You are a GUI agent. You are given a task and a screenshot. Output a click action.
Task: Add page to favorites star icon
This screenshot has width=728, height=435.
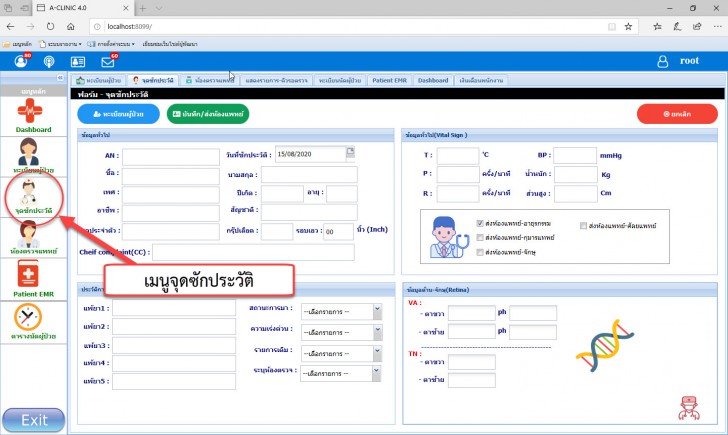click(x=628, y=26)
